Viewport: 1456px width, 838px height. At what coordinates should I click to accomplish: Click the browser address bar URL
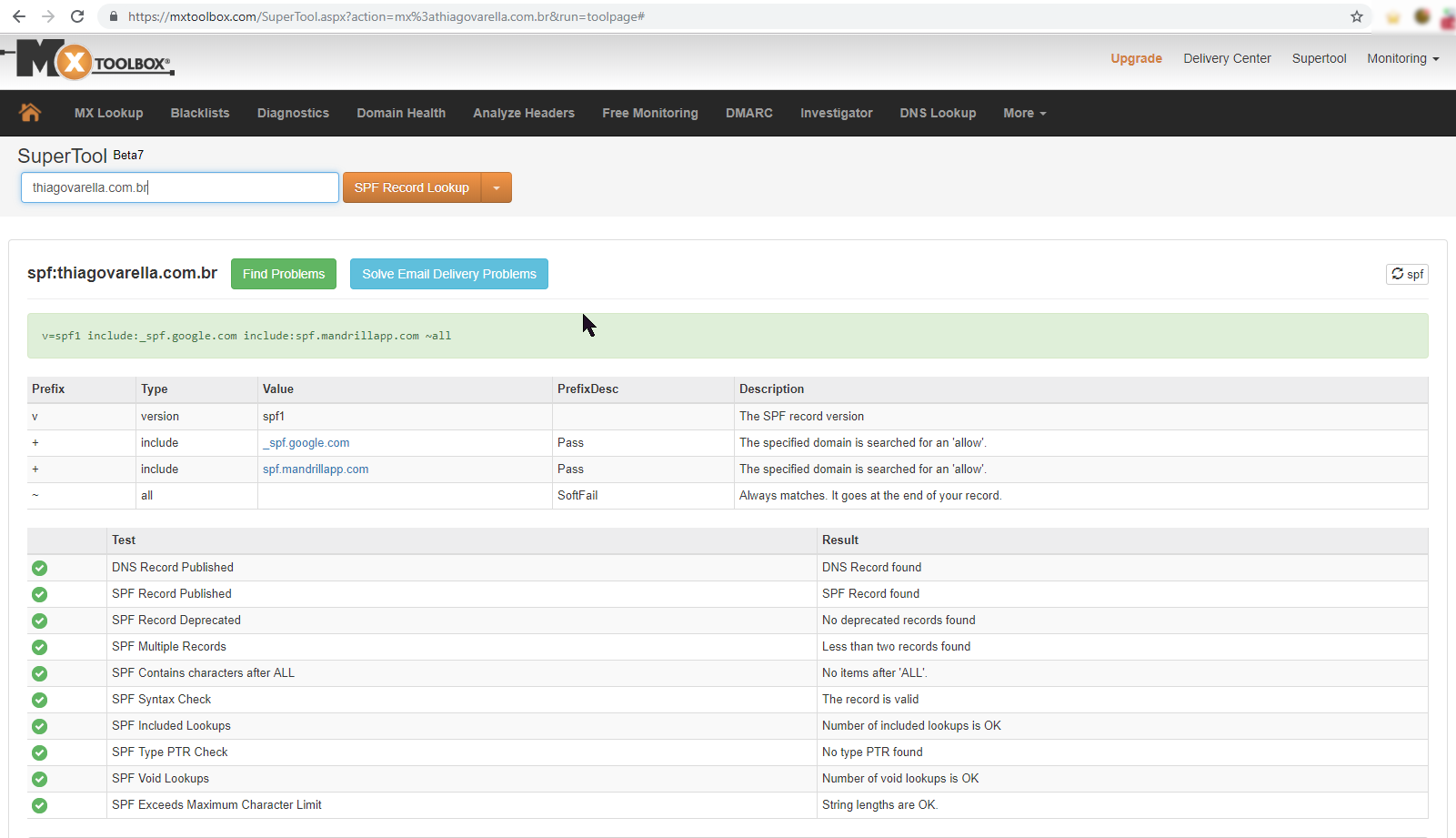(x=387, y=16)
